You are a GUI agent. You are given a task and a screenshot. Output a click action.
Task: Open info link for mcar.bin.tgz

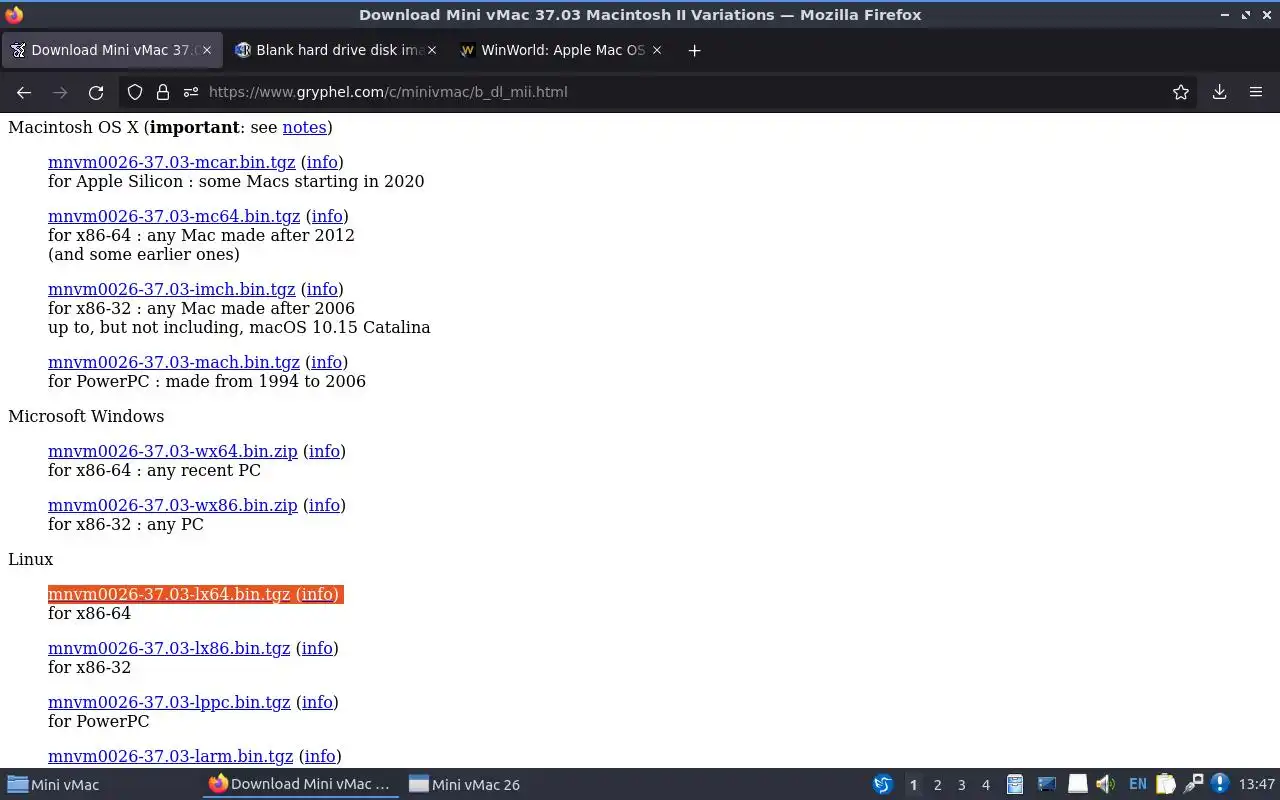(x=322, y=162)
